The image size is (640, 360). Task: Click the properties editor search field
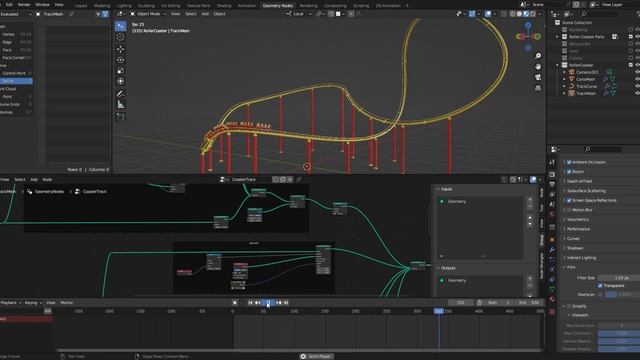point(604,149)
